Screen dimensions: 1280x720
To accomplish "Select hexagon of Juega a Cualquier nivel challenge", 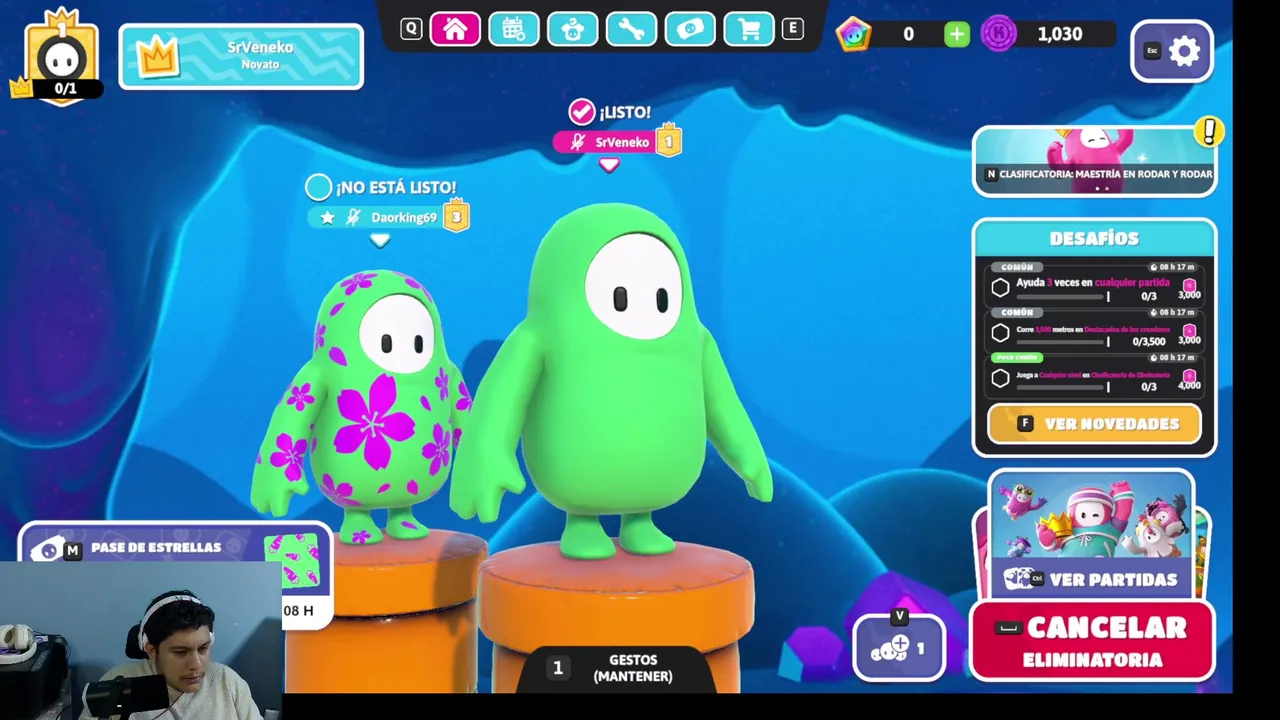I will coord(1000,378).
